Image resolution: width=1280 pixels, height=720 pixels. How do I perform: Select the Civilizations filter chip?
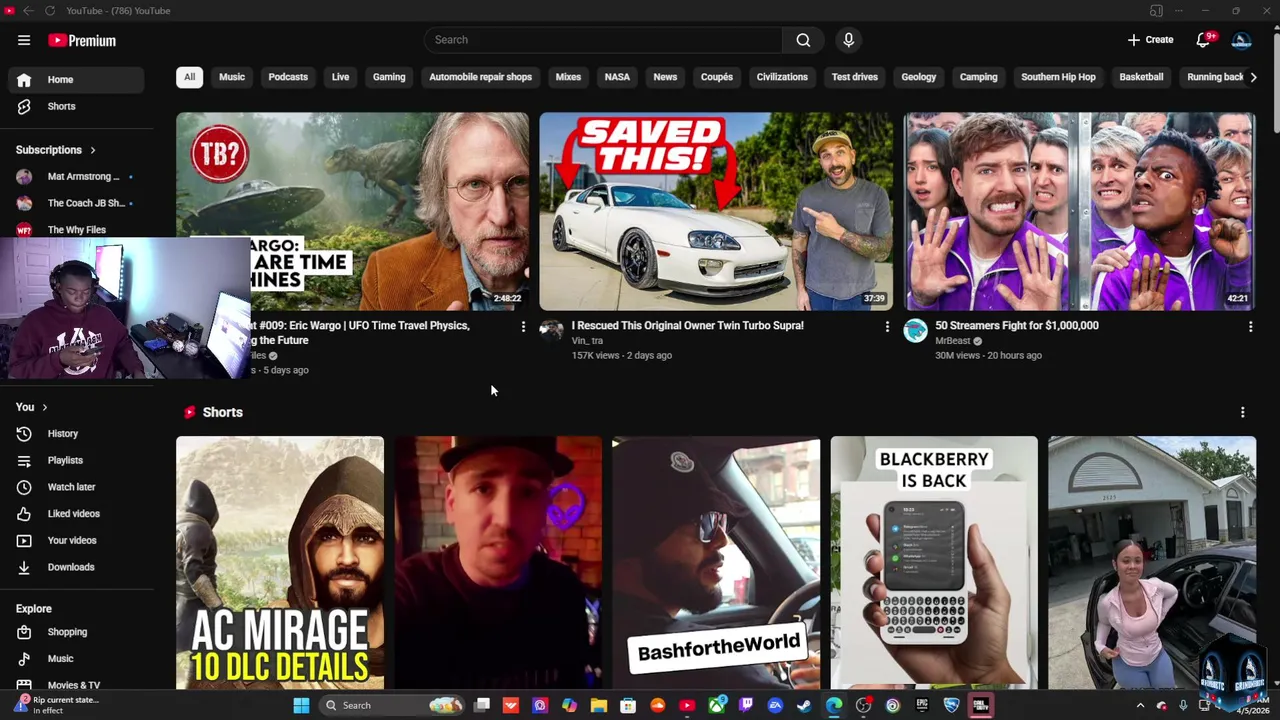(x=782, y=77)
